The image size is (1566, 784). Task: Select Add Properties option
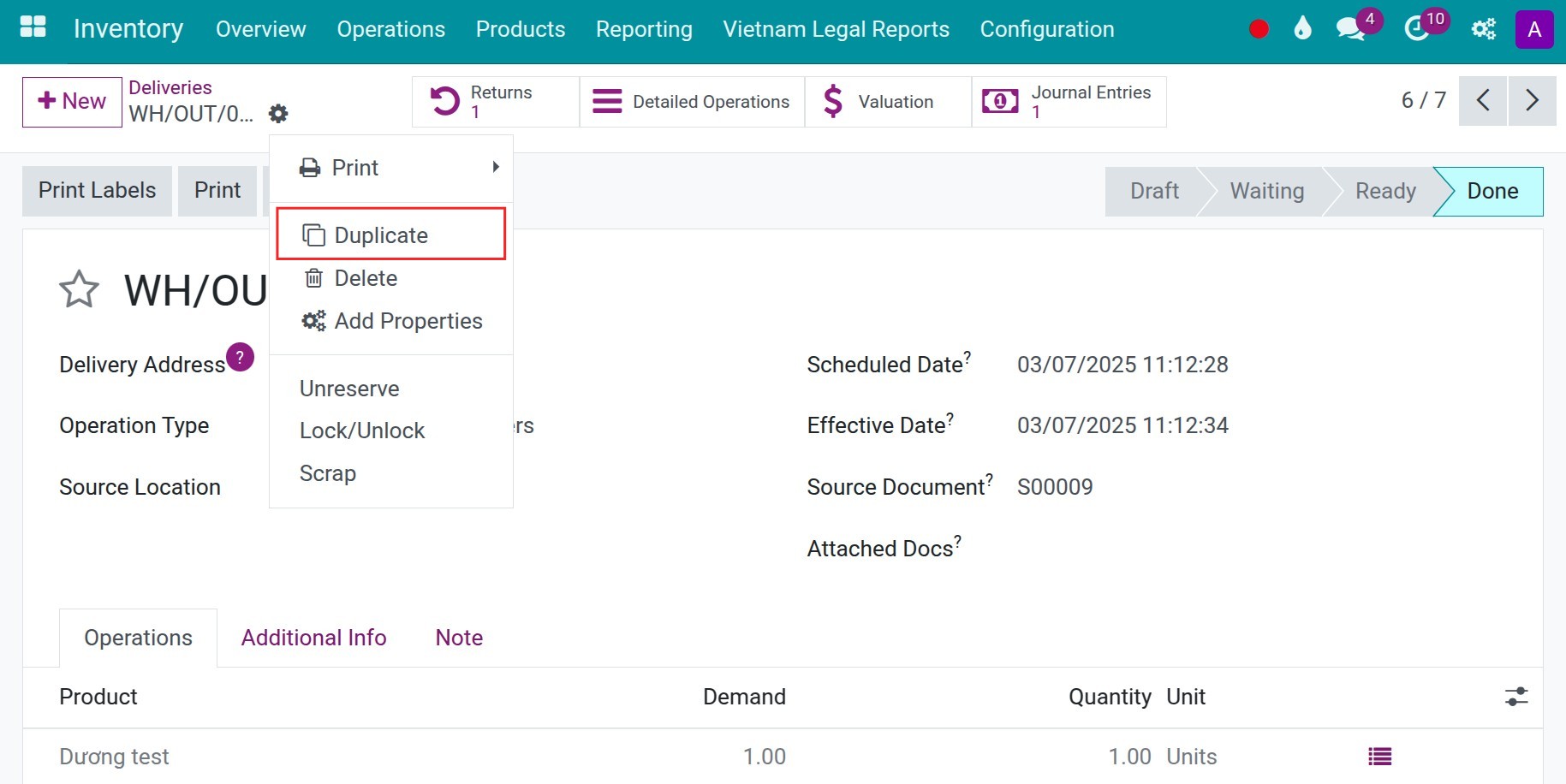391,321
